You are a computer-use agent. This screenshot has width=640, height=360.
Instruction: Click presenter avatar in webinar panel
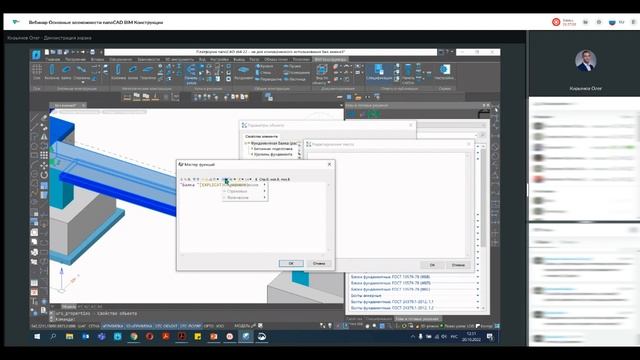585,61
